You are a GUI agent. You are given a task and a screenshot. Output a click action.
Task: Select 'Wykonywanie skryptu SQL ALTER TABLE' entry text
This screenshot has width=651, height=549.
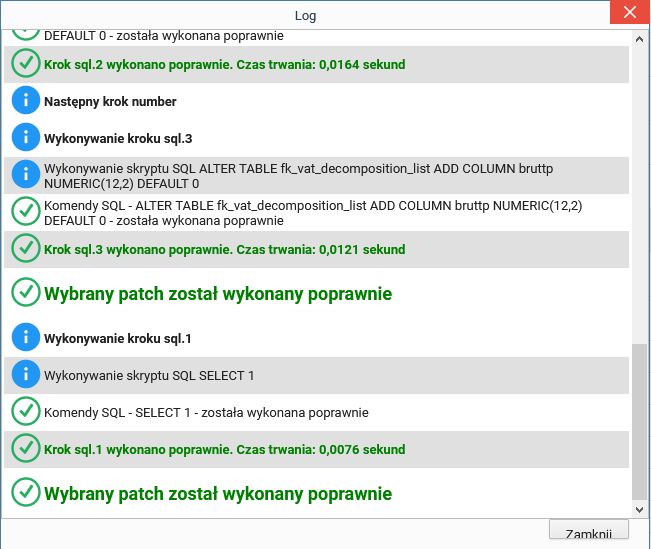click(299, 176)
